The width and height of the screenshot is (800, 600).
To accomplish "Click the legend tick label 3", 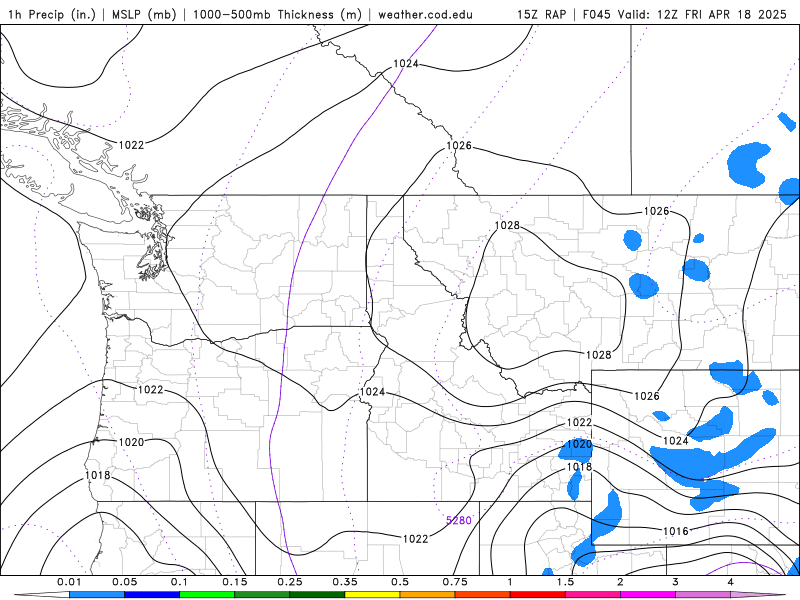I will click(676, 582).
